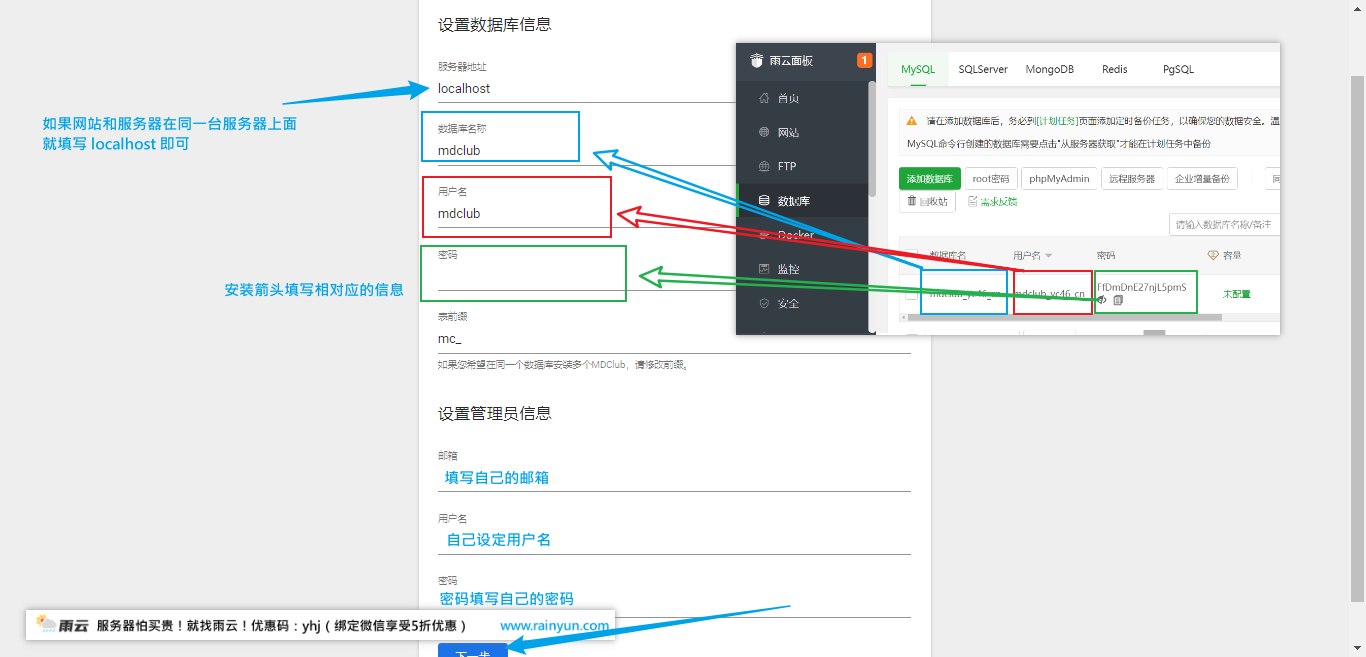The height and width of the screenshot is (657, 1366).
Task: Click the 密码 column header
Action: coord(1106,255)
